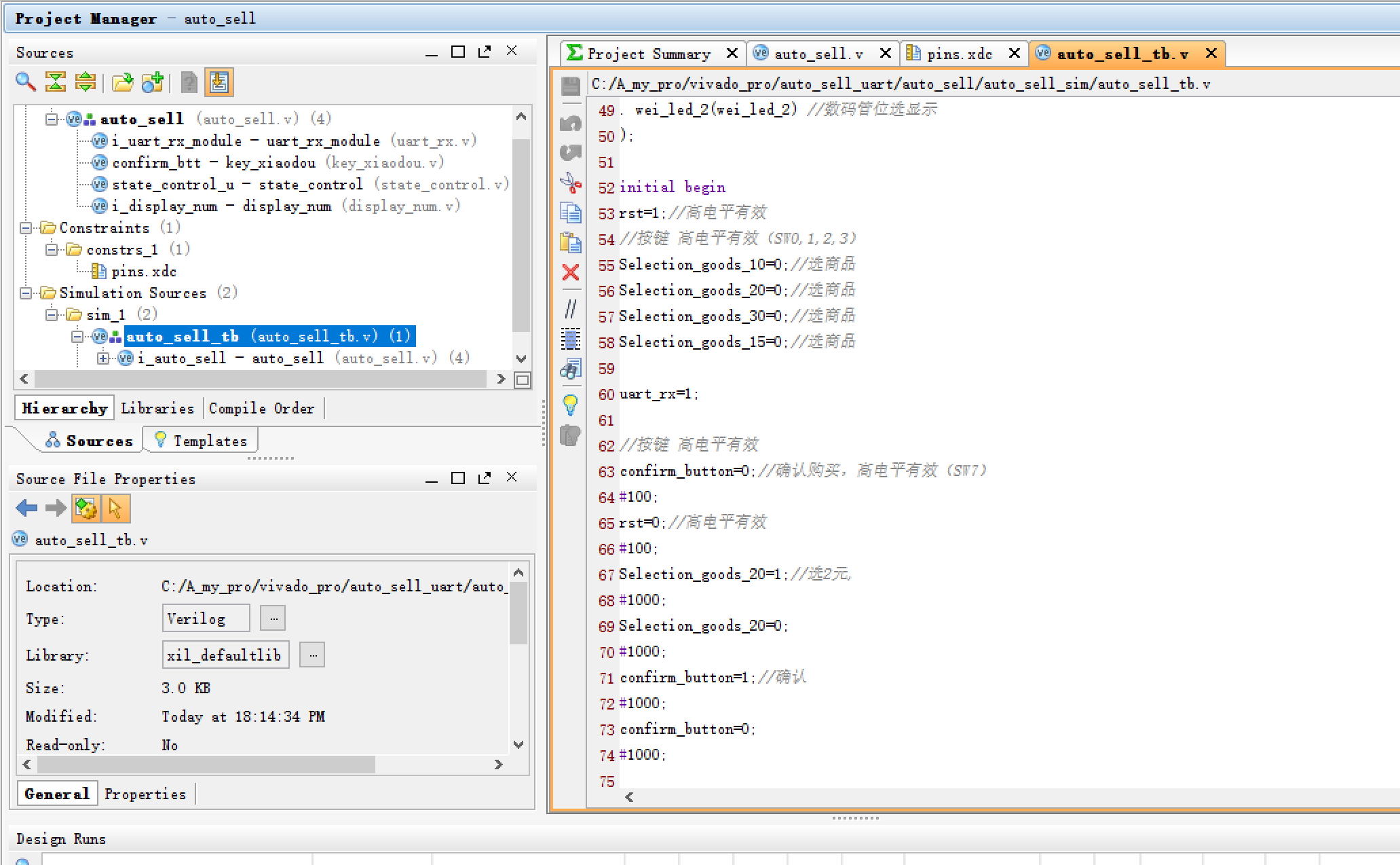The image size is (1400, 865).
Task: Click the blue Back arrow in Source File Properties
Action: pos(26,508)
